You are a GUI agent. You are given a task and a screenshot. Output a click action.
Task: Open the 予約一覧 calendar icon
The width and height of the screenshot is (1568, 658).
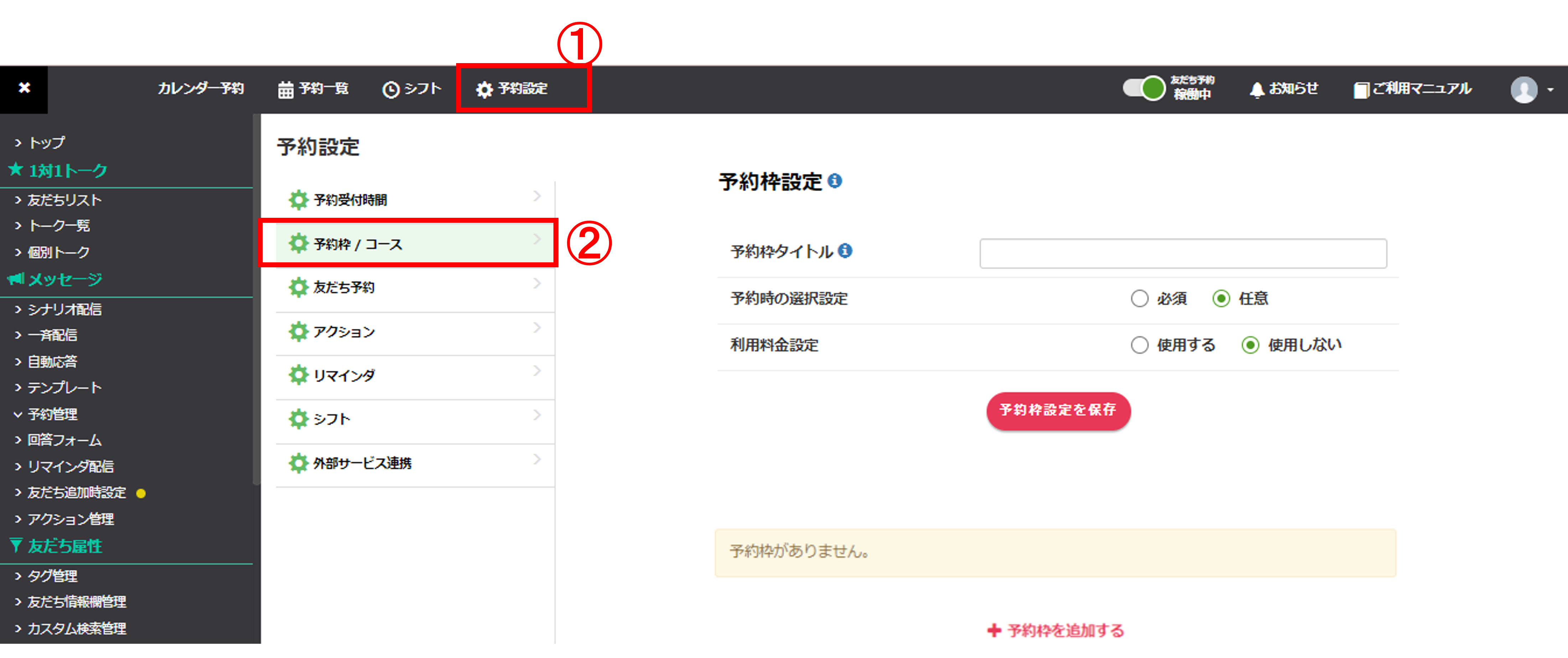[x=285, y=89]
